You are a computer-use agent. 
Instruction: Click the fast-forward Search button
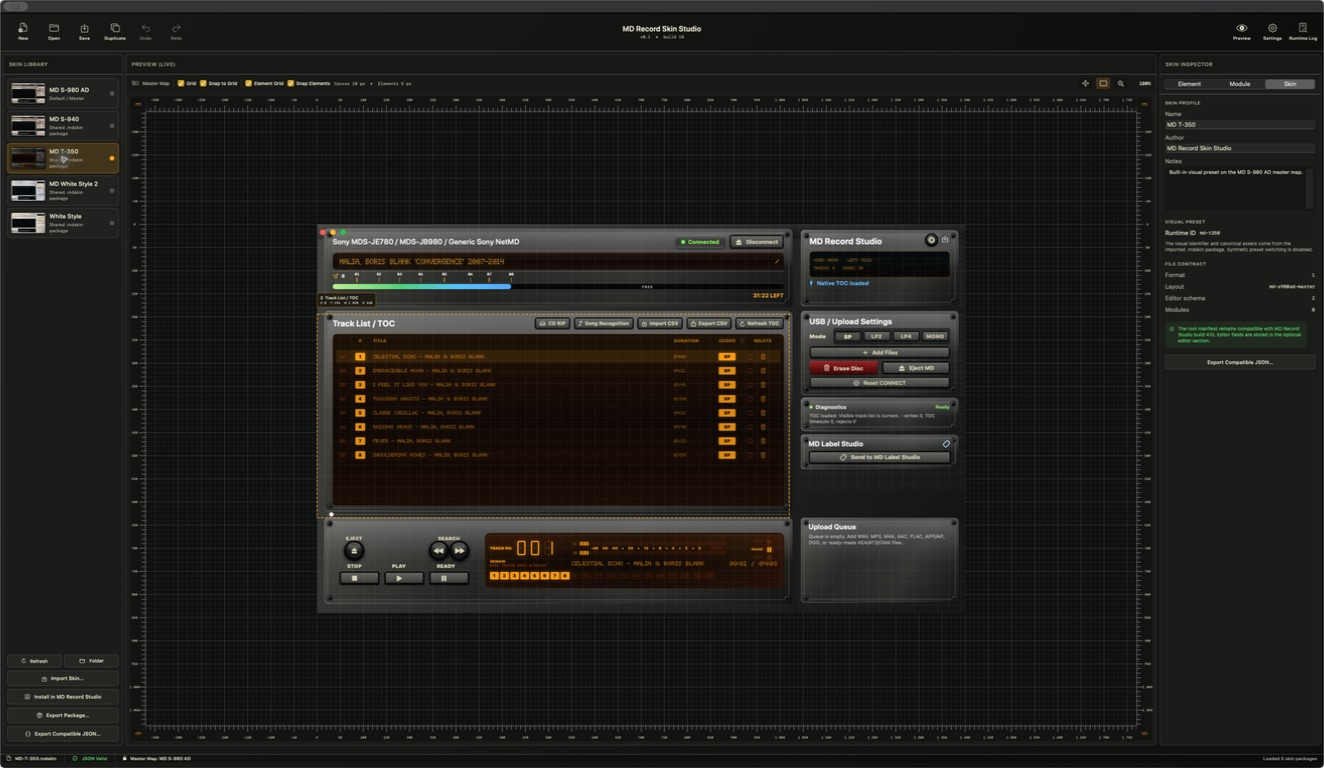click(x=459, y=550)
